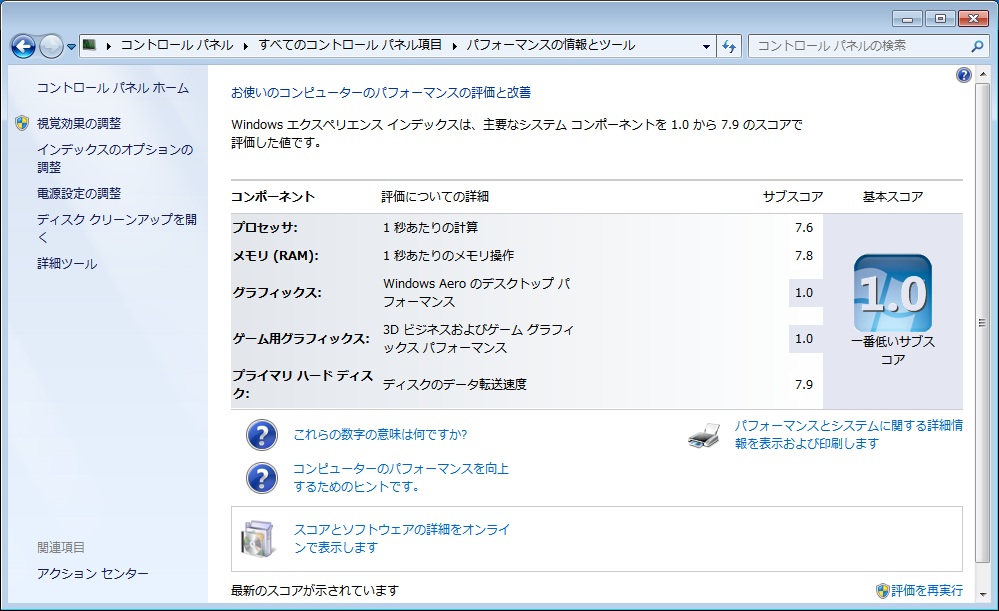Click shield icon beside 評価を再実行
The image size is (999, 611).
coord(882,591)
